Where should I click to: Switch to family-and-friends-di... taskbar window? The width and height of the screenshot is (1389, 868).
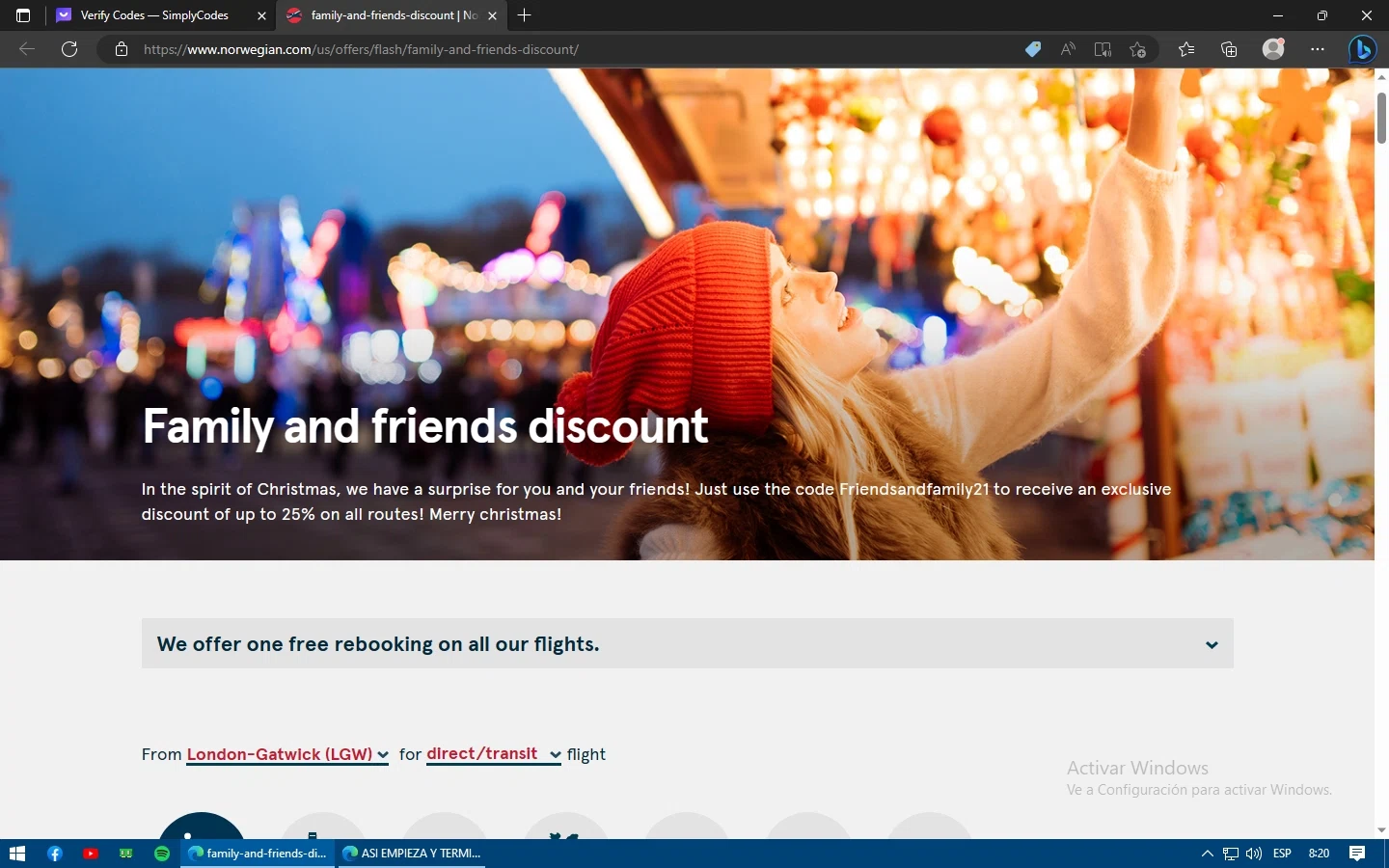point(258,854)
